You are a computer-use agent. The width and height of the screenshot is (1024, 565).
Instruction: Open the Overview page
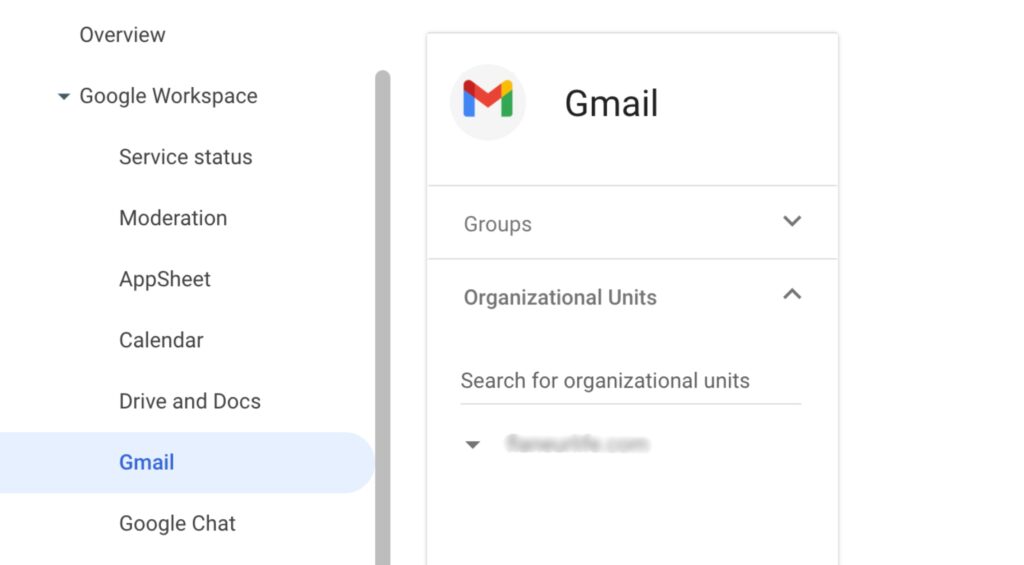[x=122, y=35]
